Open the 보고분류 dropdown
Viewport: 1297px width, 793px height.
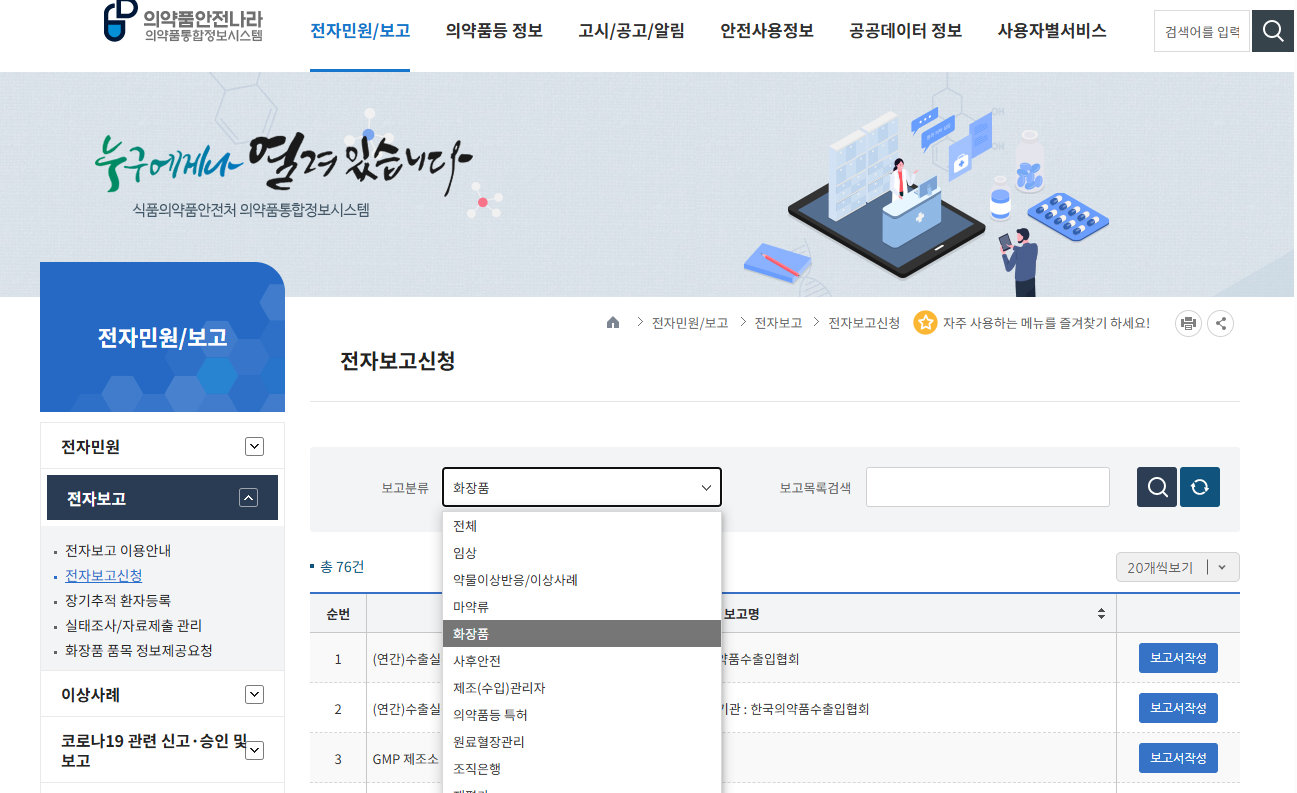click(582, 487)
